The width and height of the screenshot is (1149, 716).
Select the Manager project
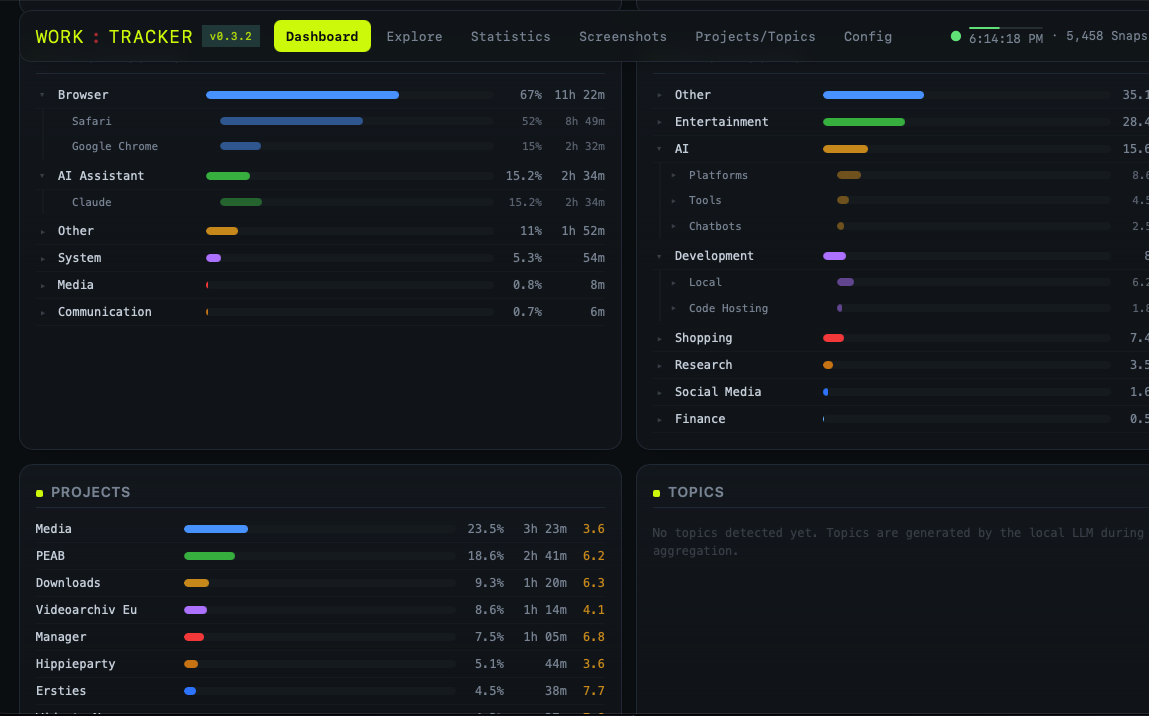pyautogui.click(x=320, y=638)
